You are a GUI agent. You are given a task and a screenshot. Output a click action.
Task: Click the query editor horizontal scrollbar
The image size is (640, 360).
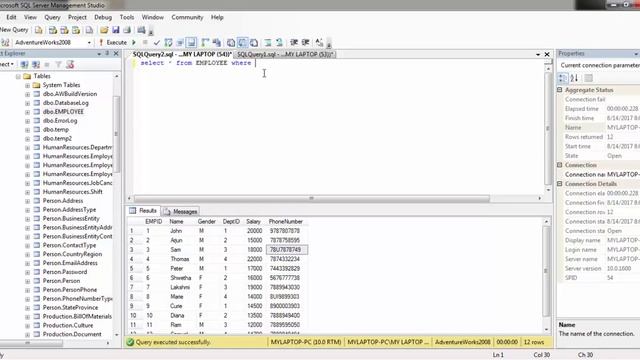click(x=312, y=198)
